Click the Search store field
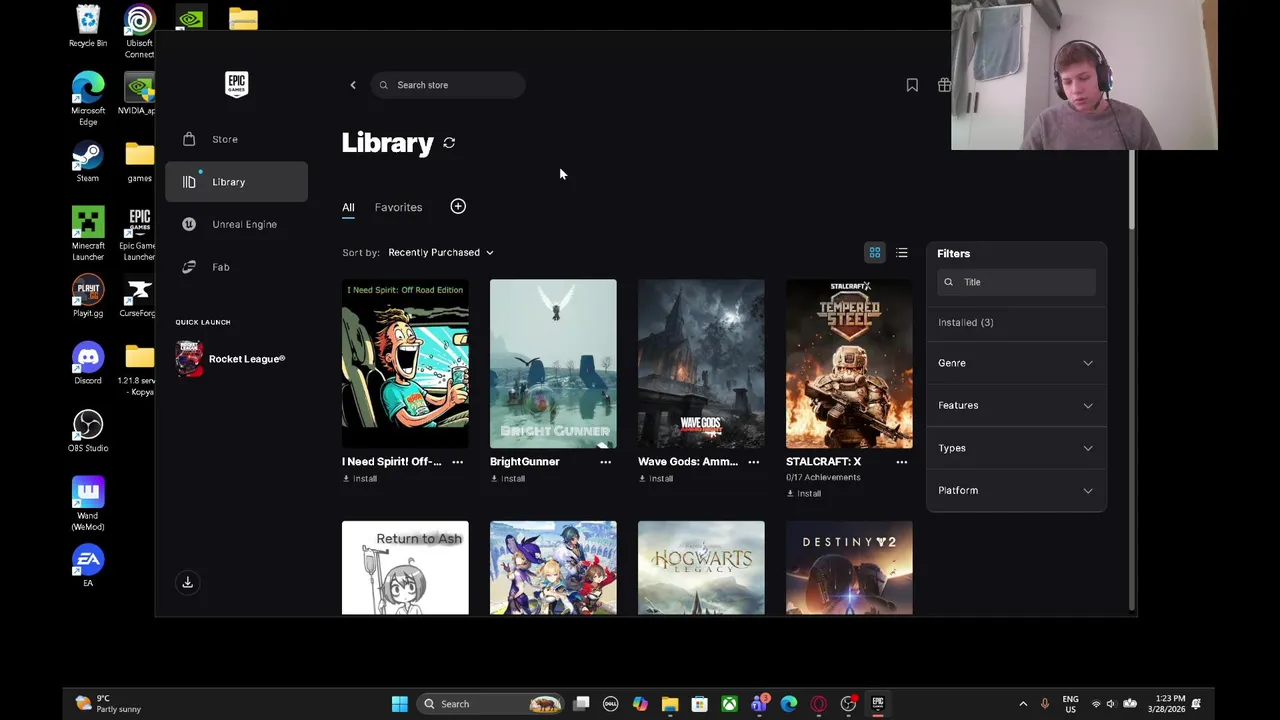The image size is (1280, 720). pyautogui.click(x=448, y=85)
